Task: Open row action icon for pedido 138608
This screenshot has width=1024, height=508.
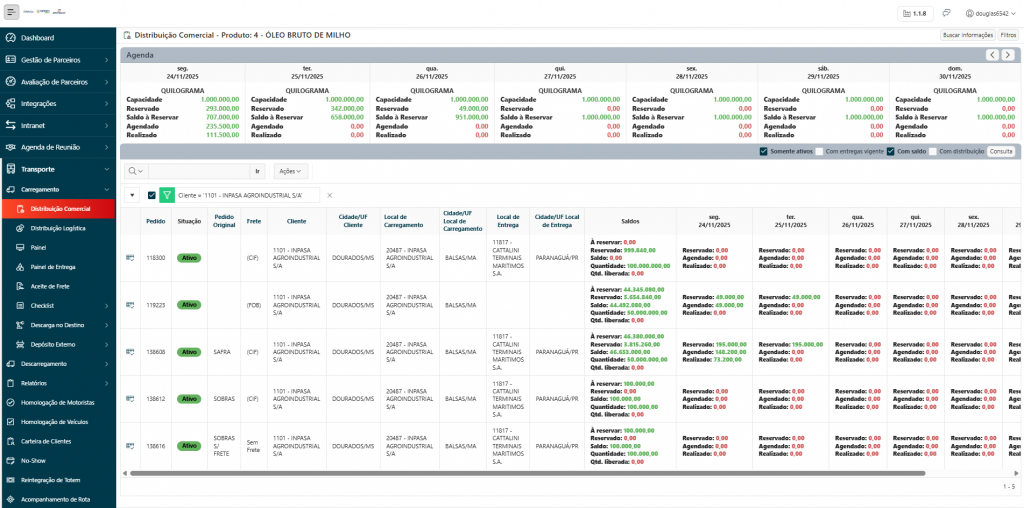Action: [130, 352]
